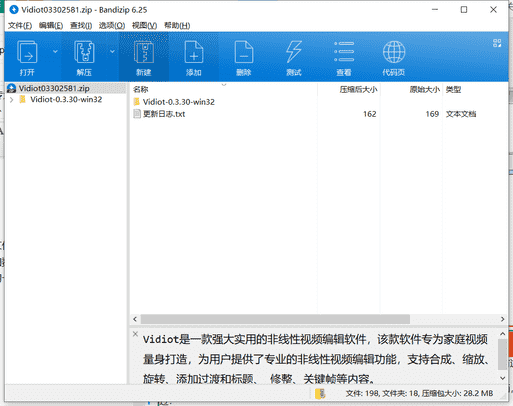The height and width of the screenshot is (406, 513).
Task: Click the left arrow of horizontal scrollbar
Action: pyautogui.click(x=135, y=319)
